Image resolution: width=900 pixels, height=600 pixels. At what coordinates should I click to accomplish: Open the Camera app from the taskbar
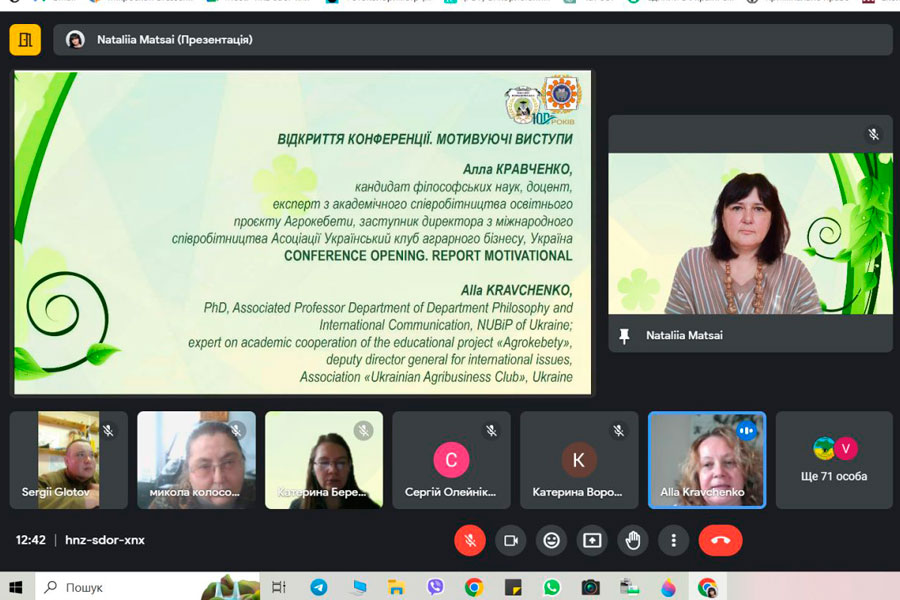[590, 587]
